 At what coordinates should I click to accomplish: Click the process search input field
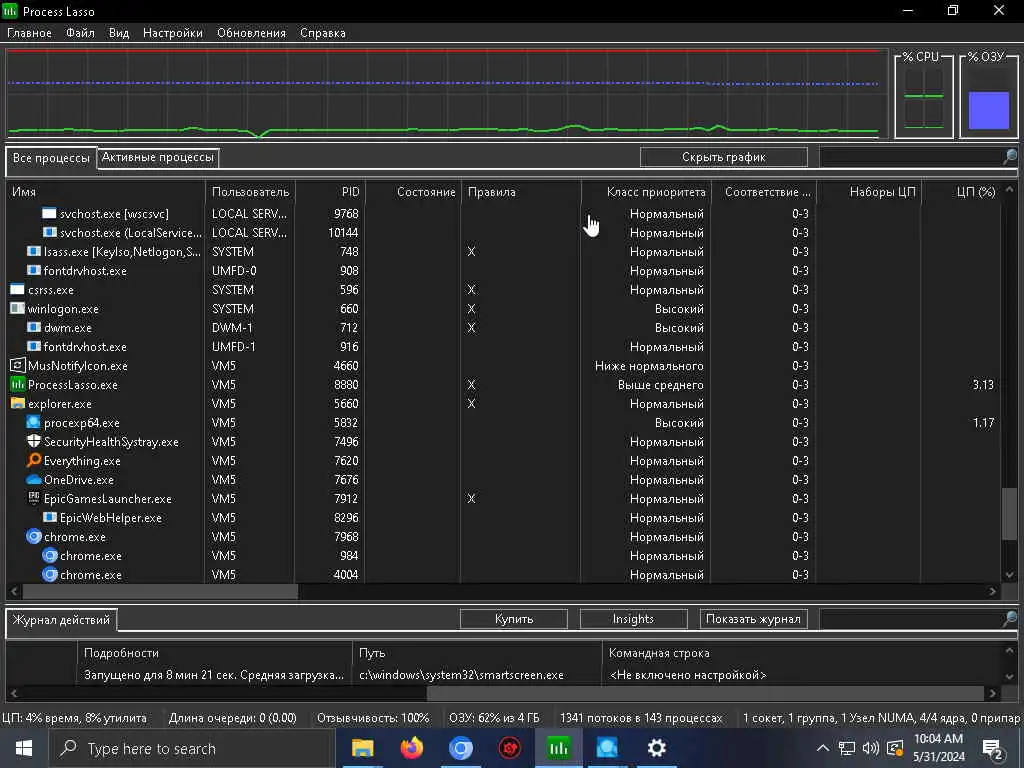[x=911, y=157]
